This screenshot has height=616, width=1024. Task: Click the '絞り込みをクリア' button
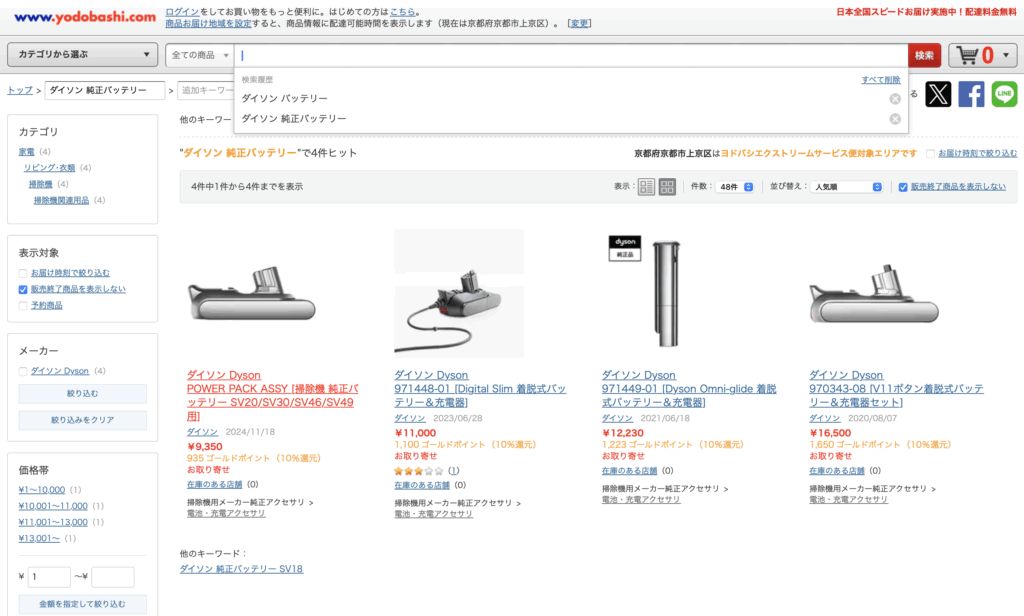coord(83,420)
